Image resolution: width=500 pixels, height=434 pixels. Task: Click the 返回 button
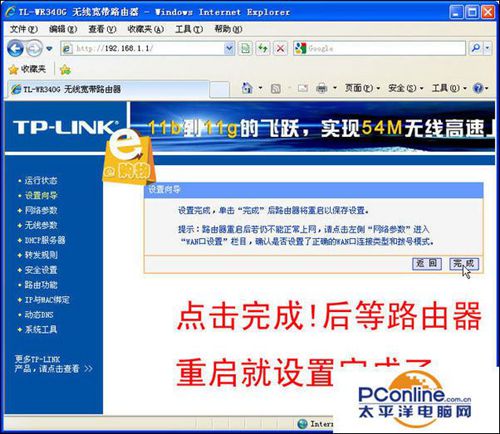[427, 264]
